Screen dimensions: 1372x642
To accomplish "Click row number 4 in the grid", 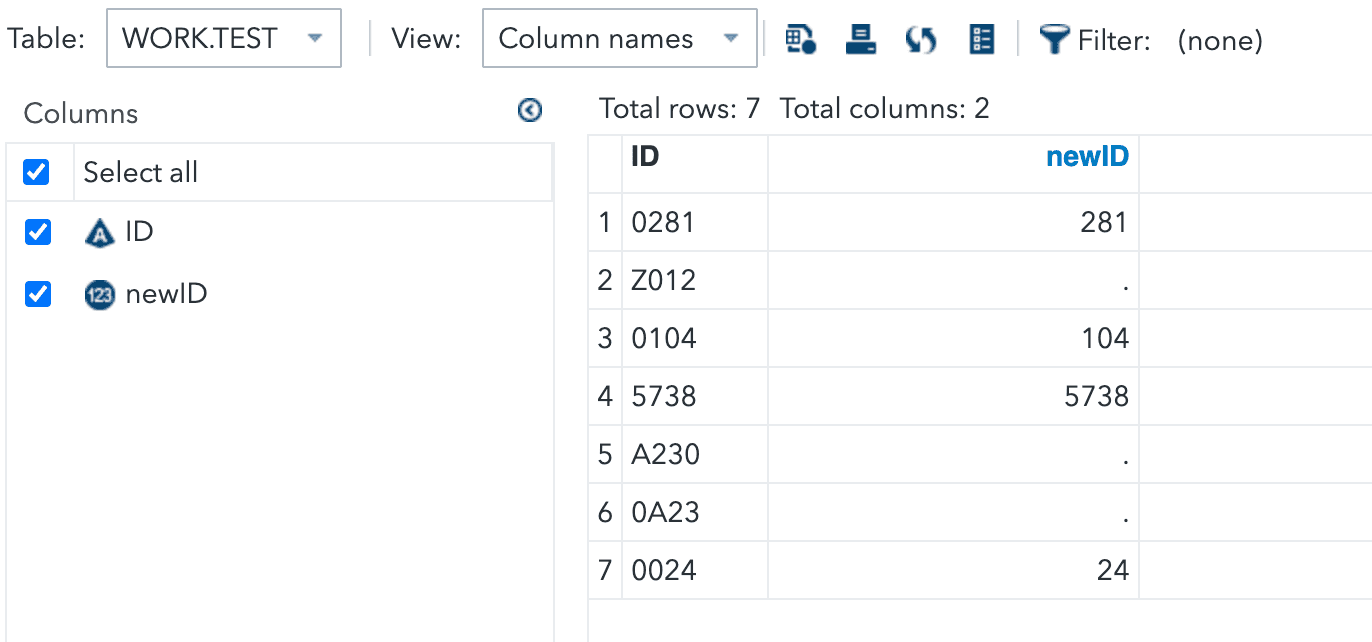I will tap(605, 396).
